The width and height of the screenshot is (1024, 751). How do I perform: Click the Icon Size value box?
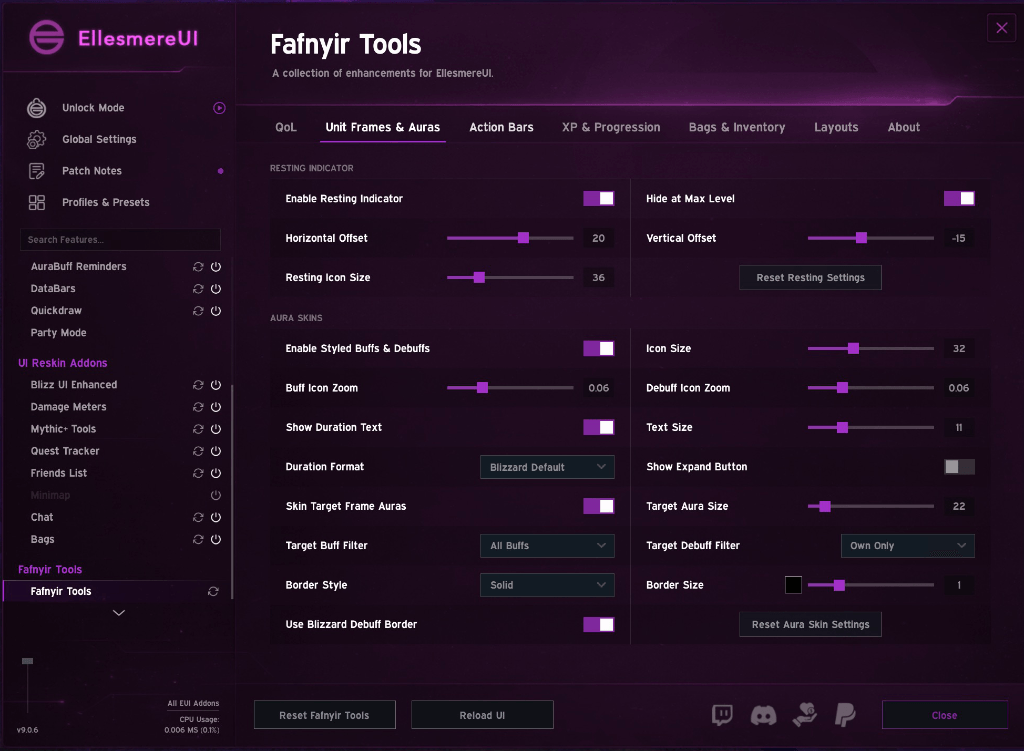(959, 349)
